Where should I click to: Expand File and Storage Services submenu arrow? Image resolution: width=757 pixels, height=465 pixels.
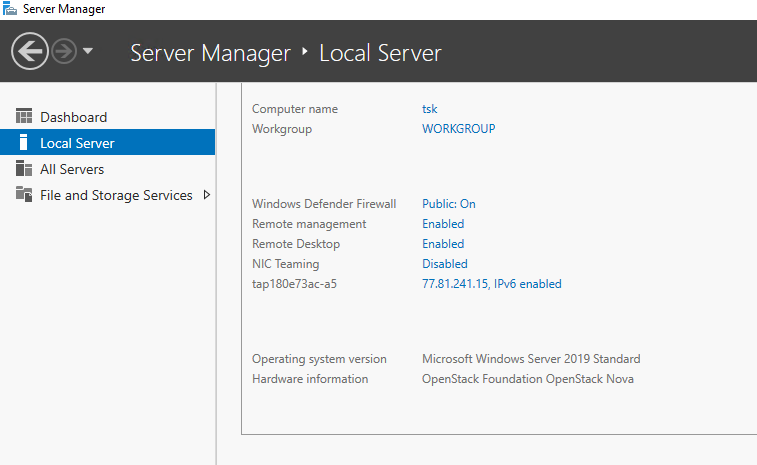click(x=207, y=195)
